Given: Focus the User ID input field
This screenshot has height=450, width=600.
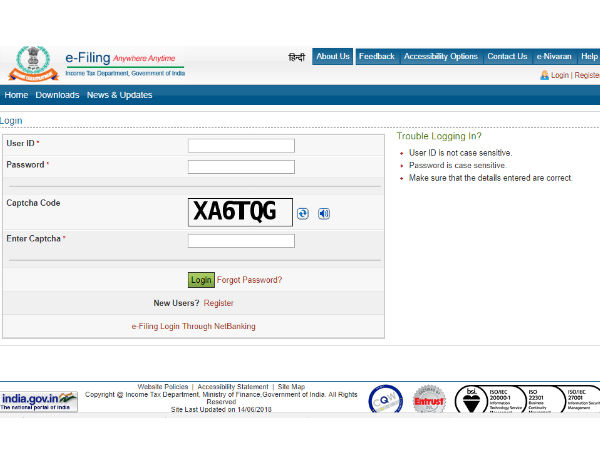Looking at the screenshot, I should pos(241,145).
